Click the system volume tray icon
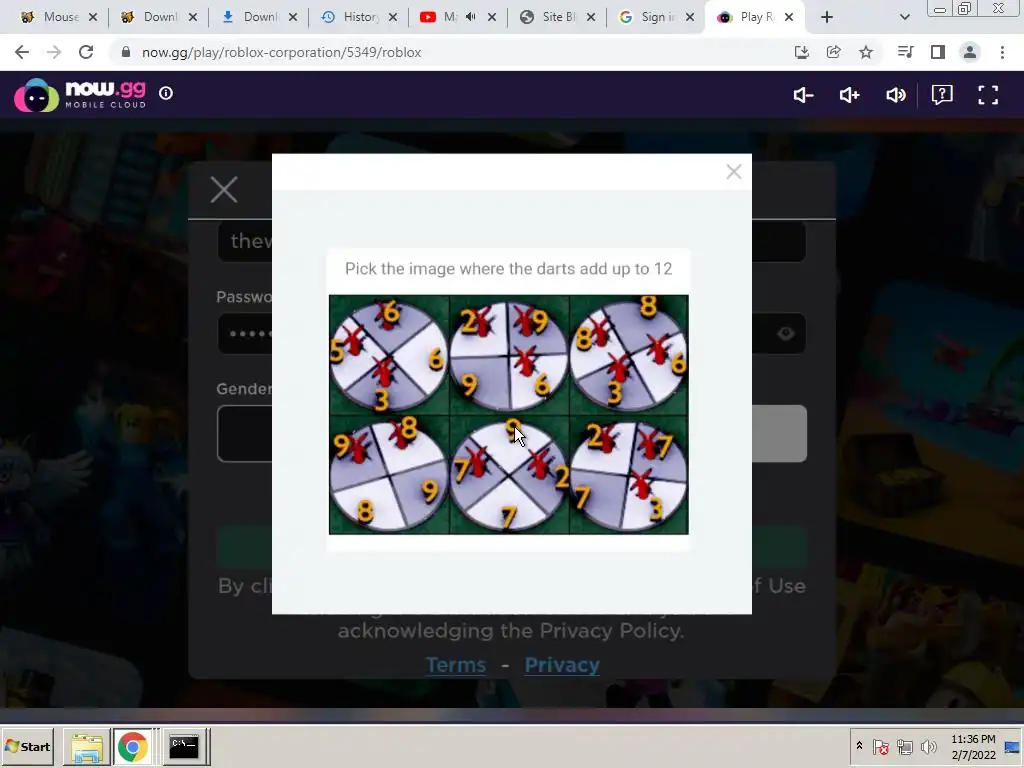The image size is (1024, 768). pos(928,746)
